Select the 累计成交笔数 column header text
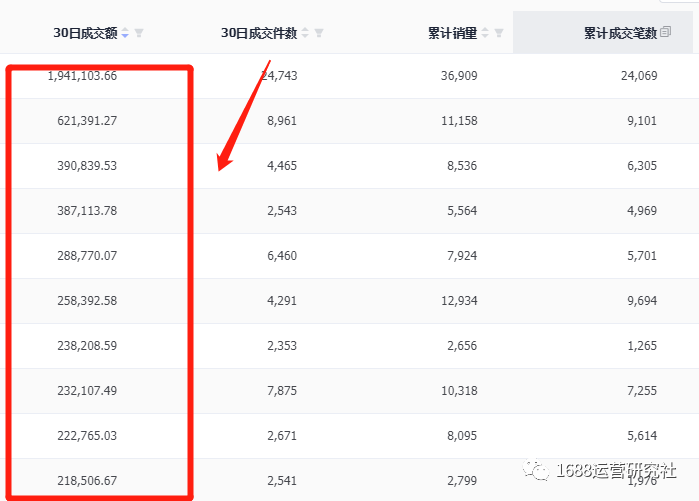Image resolution: width=699 pixels, height=501 pixels. pos(620,33)
